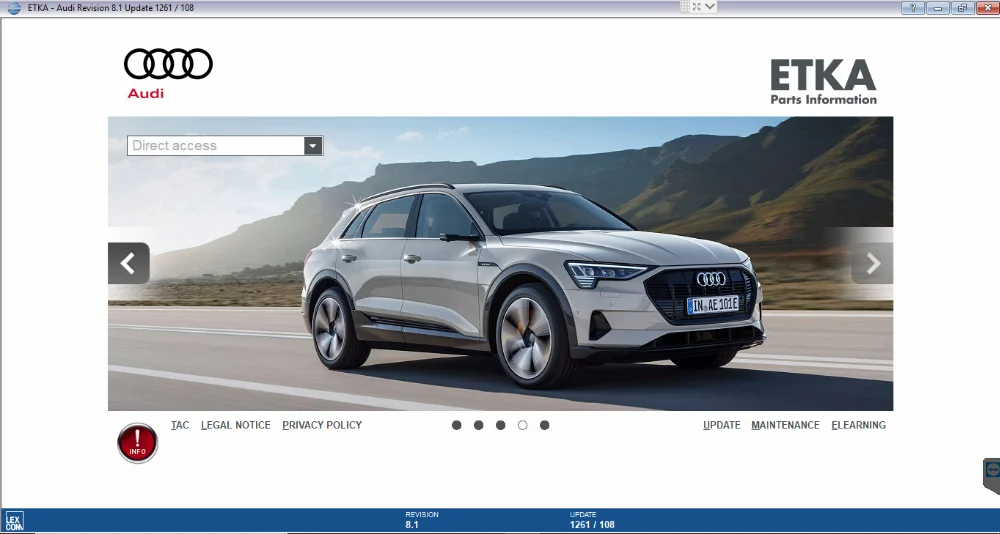The height and width of the screenshot is (534, 1000).
Task: Open the TAC link
Action: coord(180,425)
